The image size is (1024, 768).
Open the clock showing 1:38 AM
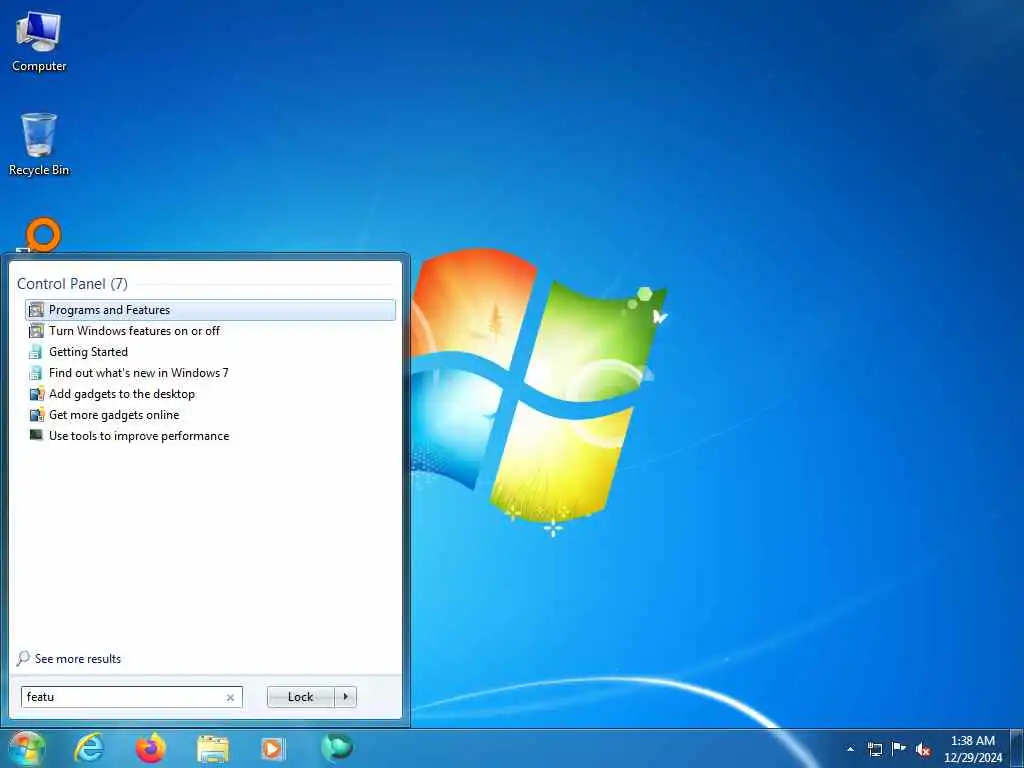(x=972, y=749)
